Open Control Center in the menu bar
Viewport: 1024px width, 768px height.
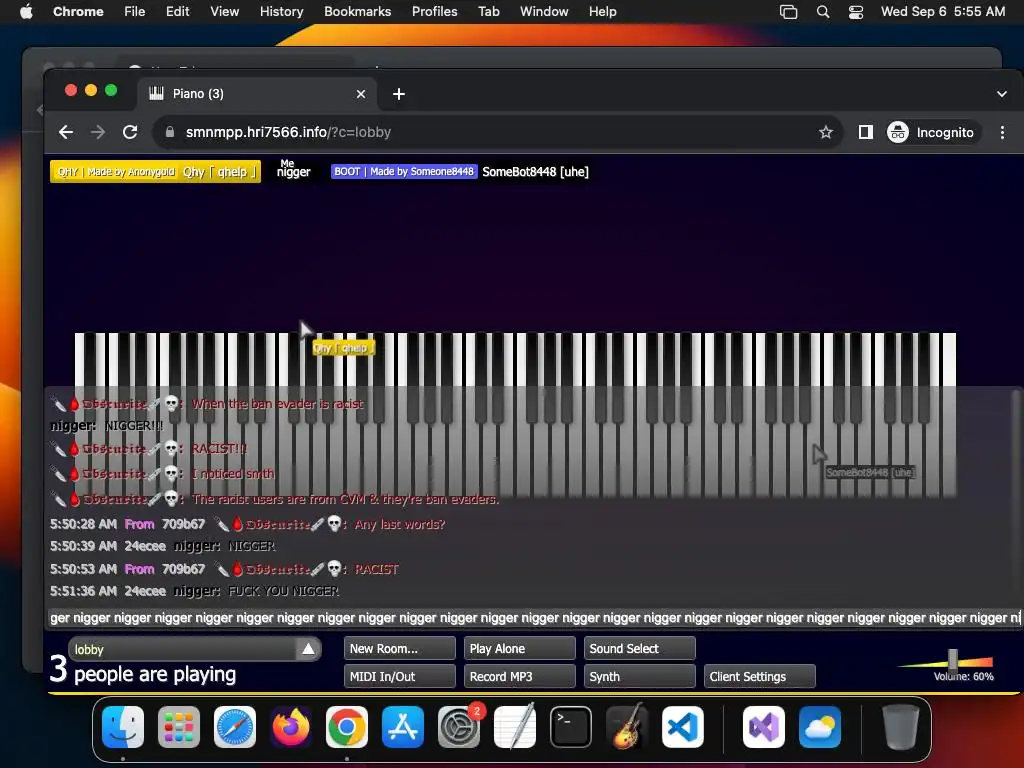(x=856, y=11)
